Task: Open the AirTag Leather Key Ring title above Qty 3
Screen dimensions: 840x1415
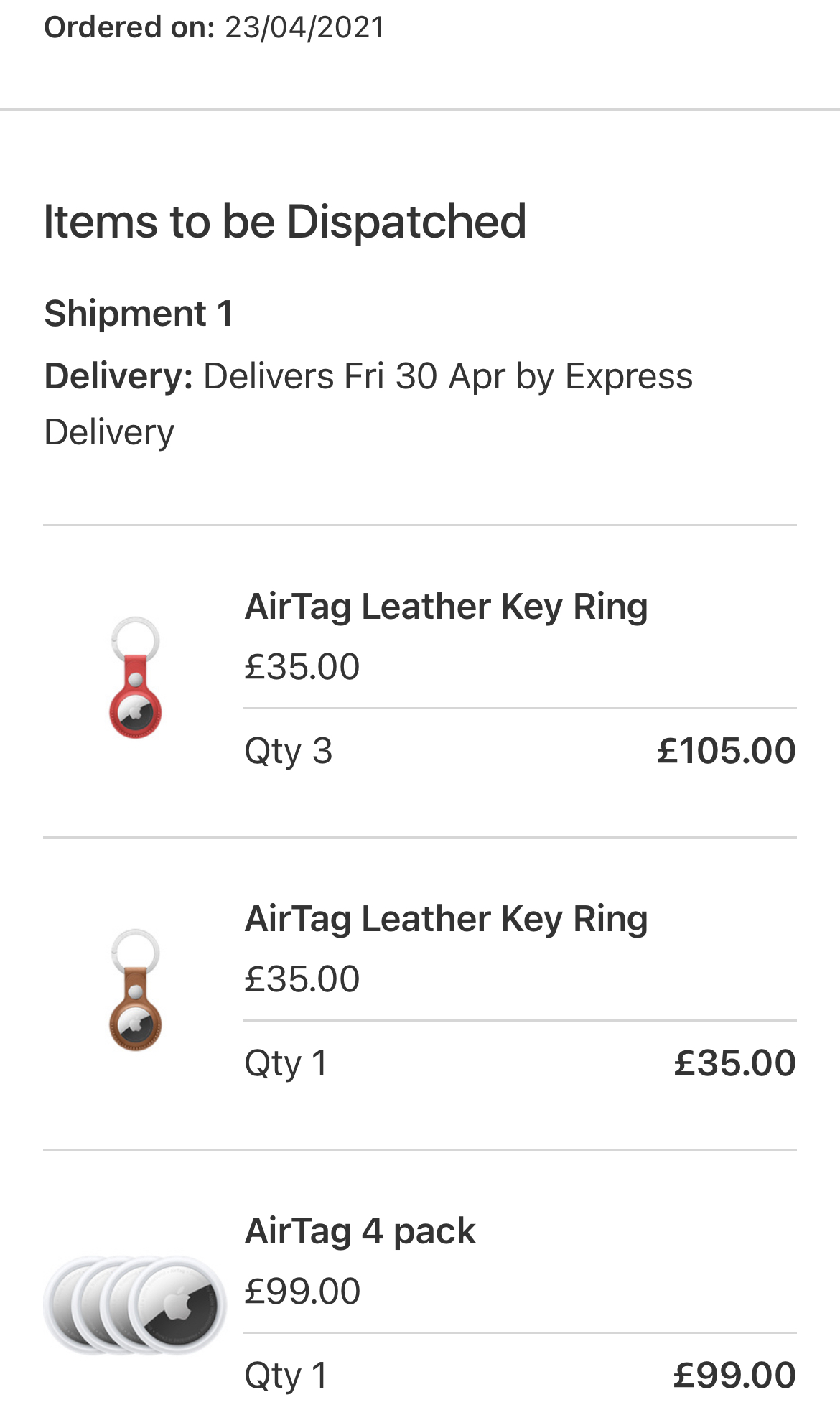Action: 446,607
